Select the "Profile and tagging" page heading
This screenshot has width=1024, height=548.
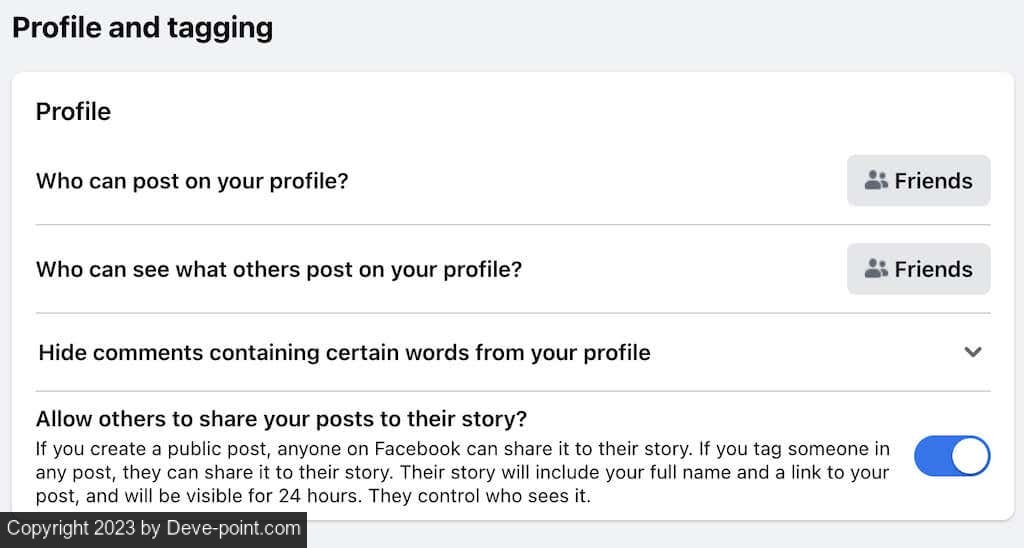pos(142,27)
